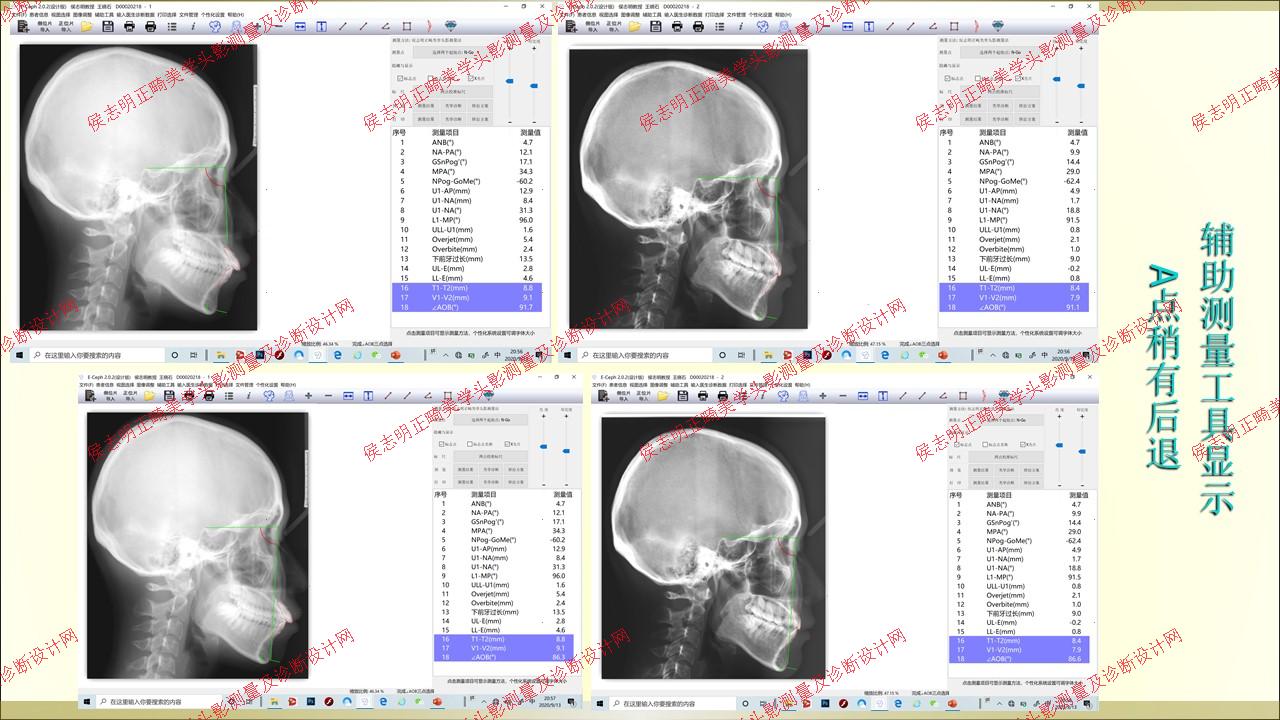Screen dimensions: 1280x720
Task: Click 正位片导入 in top-left window toolbar
Action: click(66, 27)
